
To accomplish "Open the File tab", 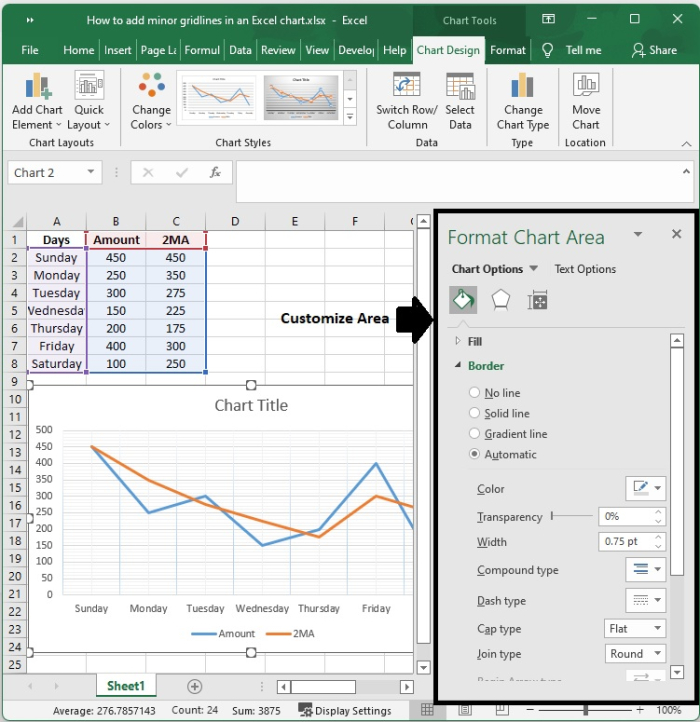I will (x=29, y=50).
